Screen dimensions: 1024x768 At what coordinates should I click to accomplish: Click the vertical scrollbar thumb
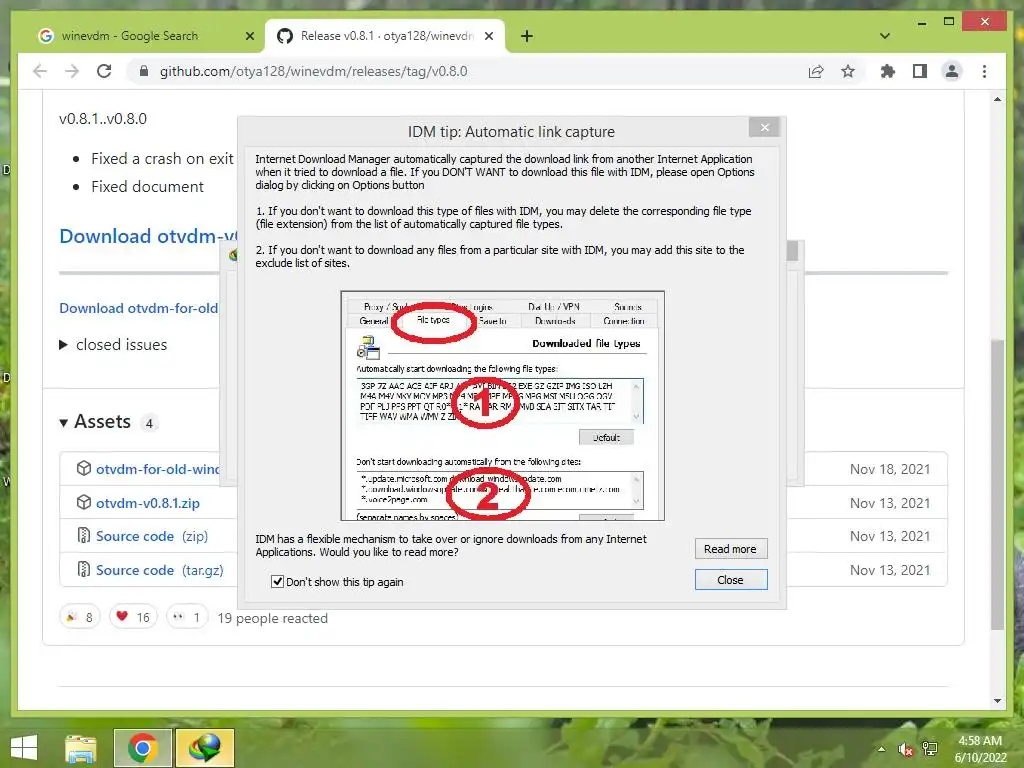[997, 485]
